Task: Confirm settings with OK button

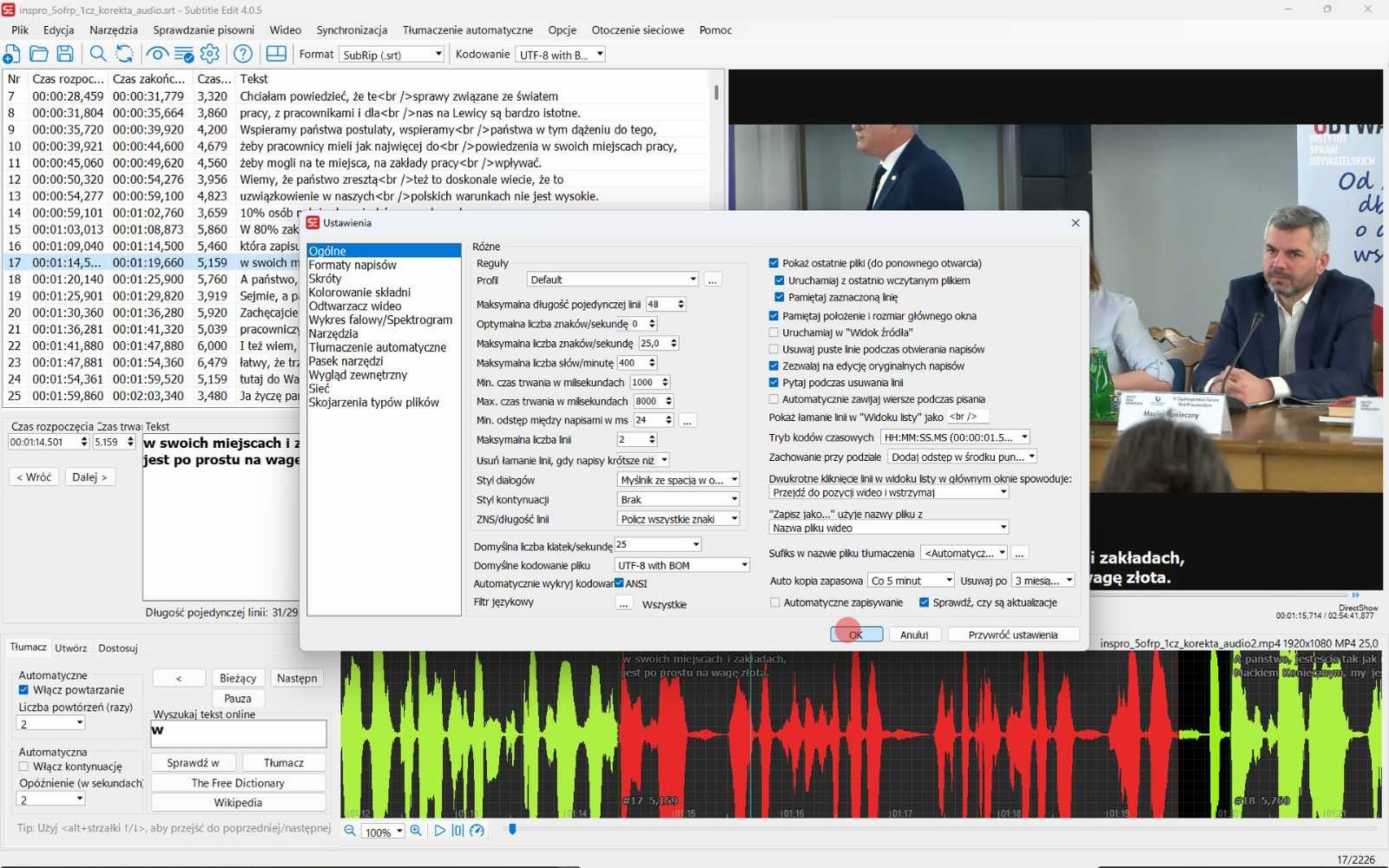Action: tap(856, 635)
